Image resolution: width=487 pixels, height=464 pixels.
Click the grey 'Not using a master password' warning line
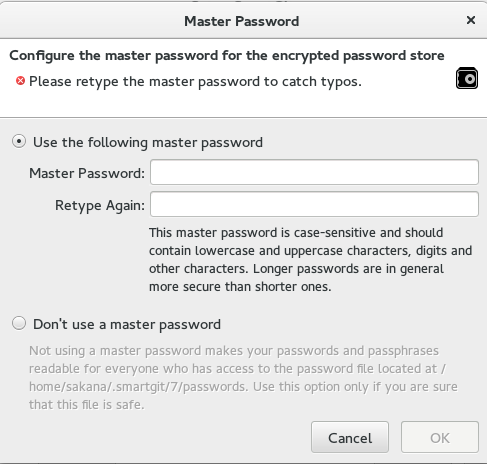click(234, 351)
